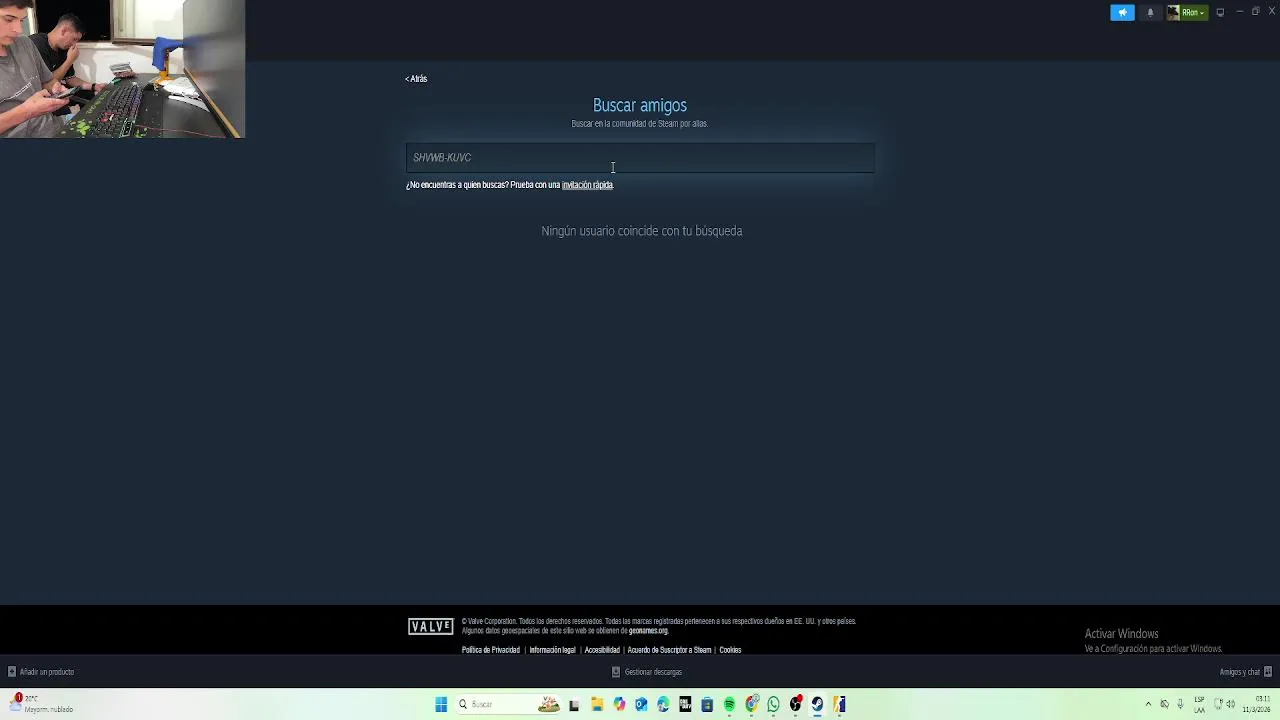Viewport: 1280px width, 720px height.
Task: Click the webcam overlay thumbnail
Action: point(122,69)
